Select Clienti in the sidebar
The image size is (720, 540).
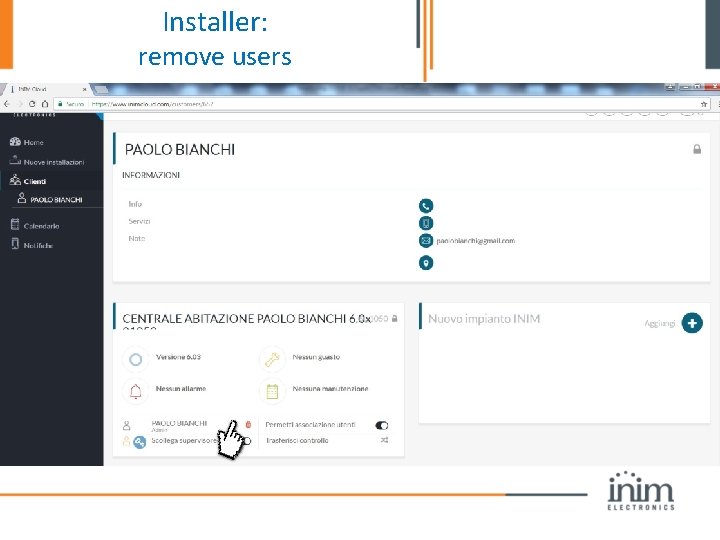click(28, 180)
